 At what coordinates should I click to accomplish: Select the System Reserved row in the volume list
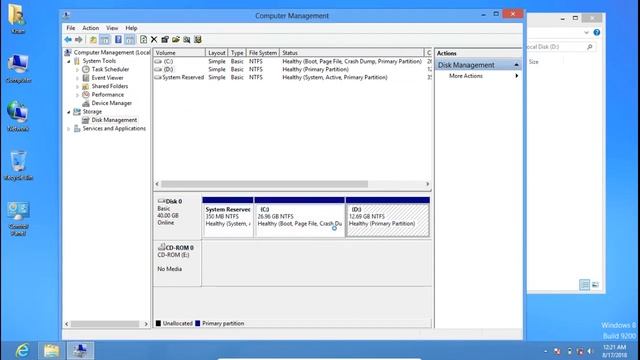click(292, 78)
